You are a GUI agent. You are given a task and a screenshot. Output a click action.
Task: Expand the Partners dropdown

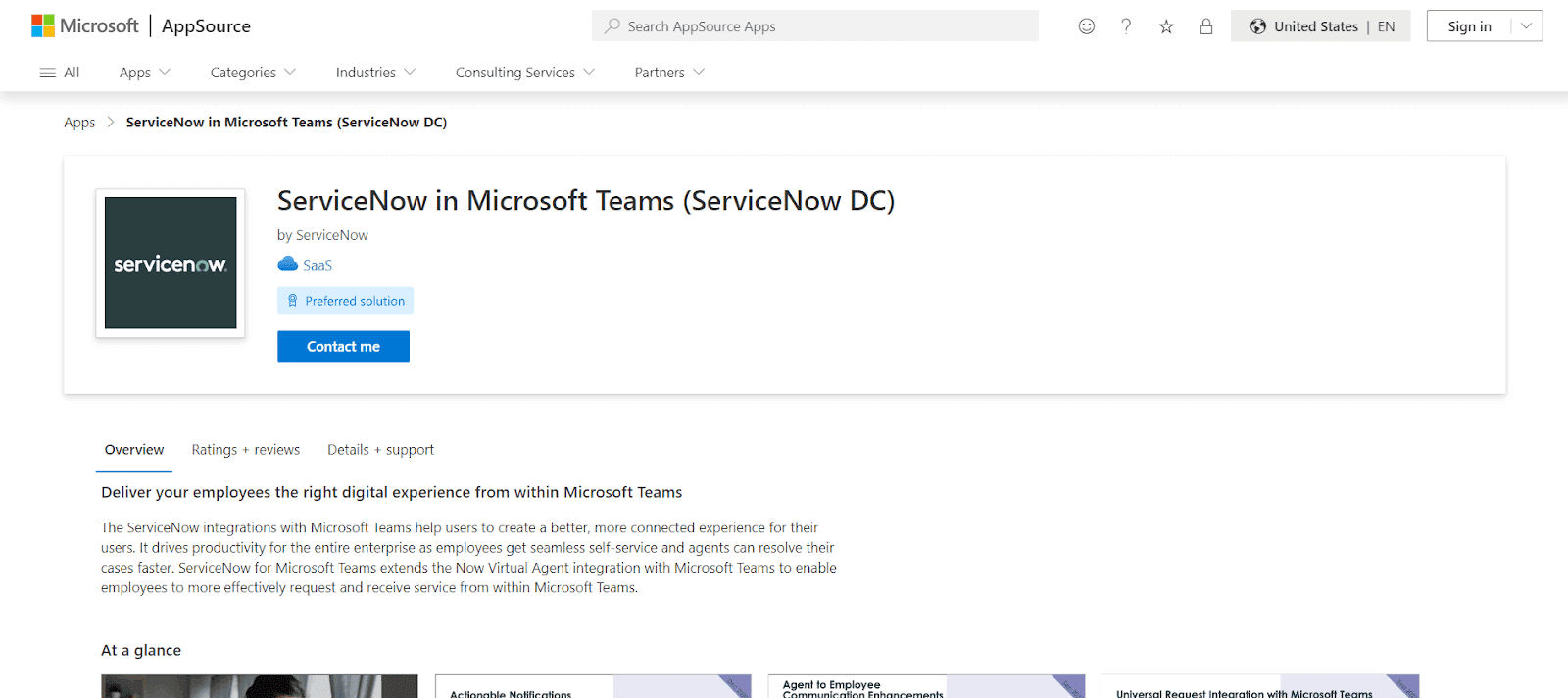tap(669, 73)
